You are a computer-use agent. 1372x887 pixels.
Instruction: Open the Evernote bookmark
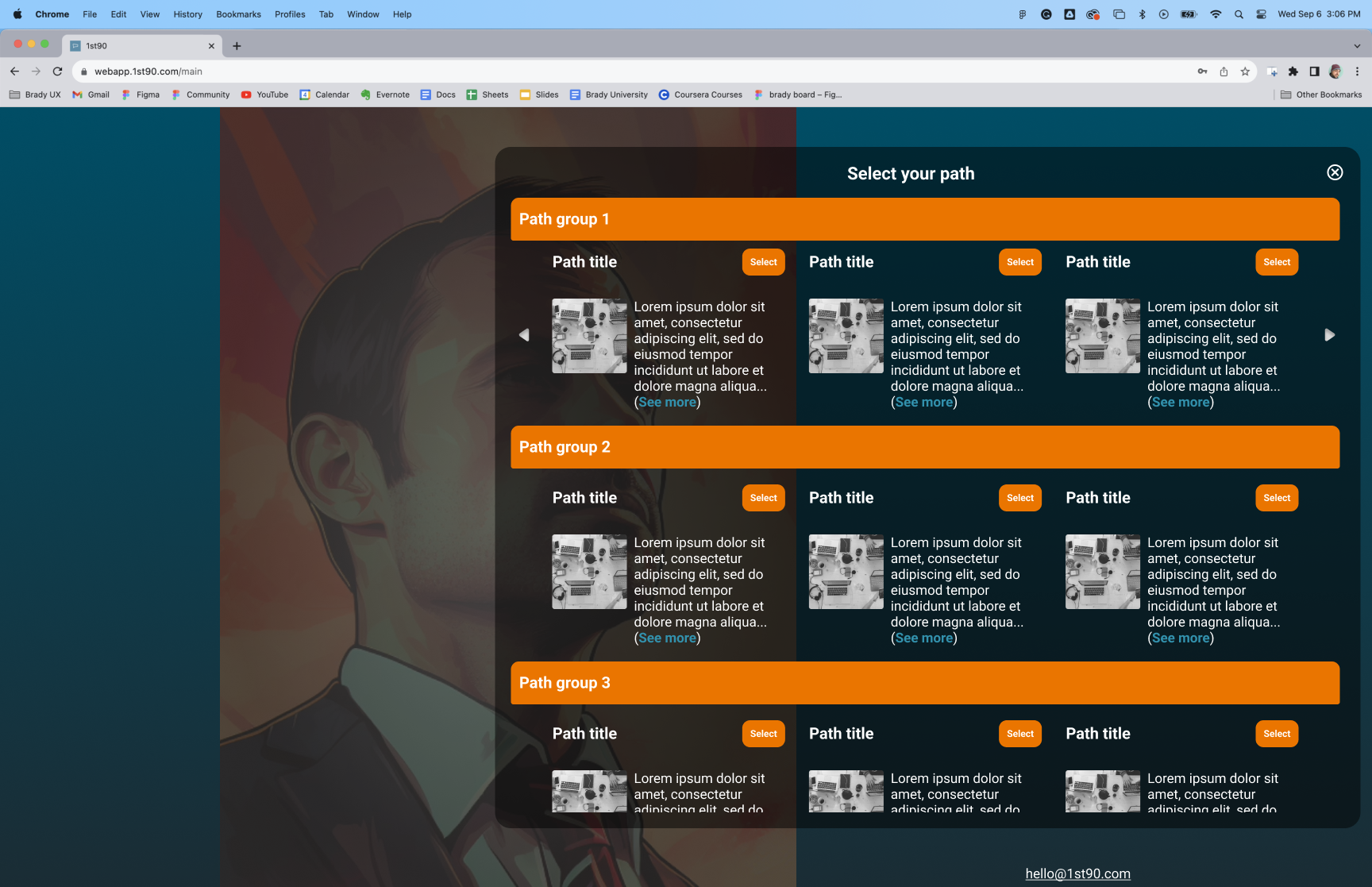click(385, 94)
